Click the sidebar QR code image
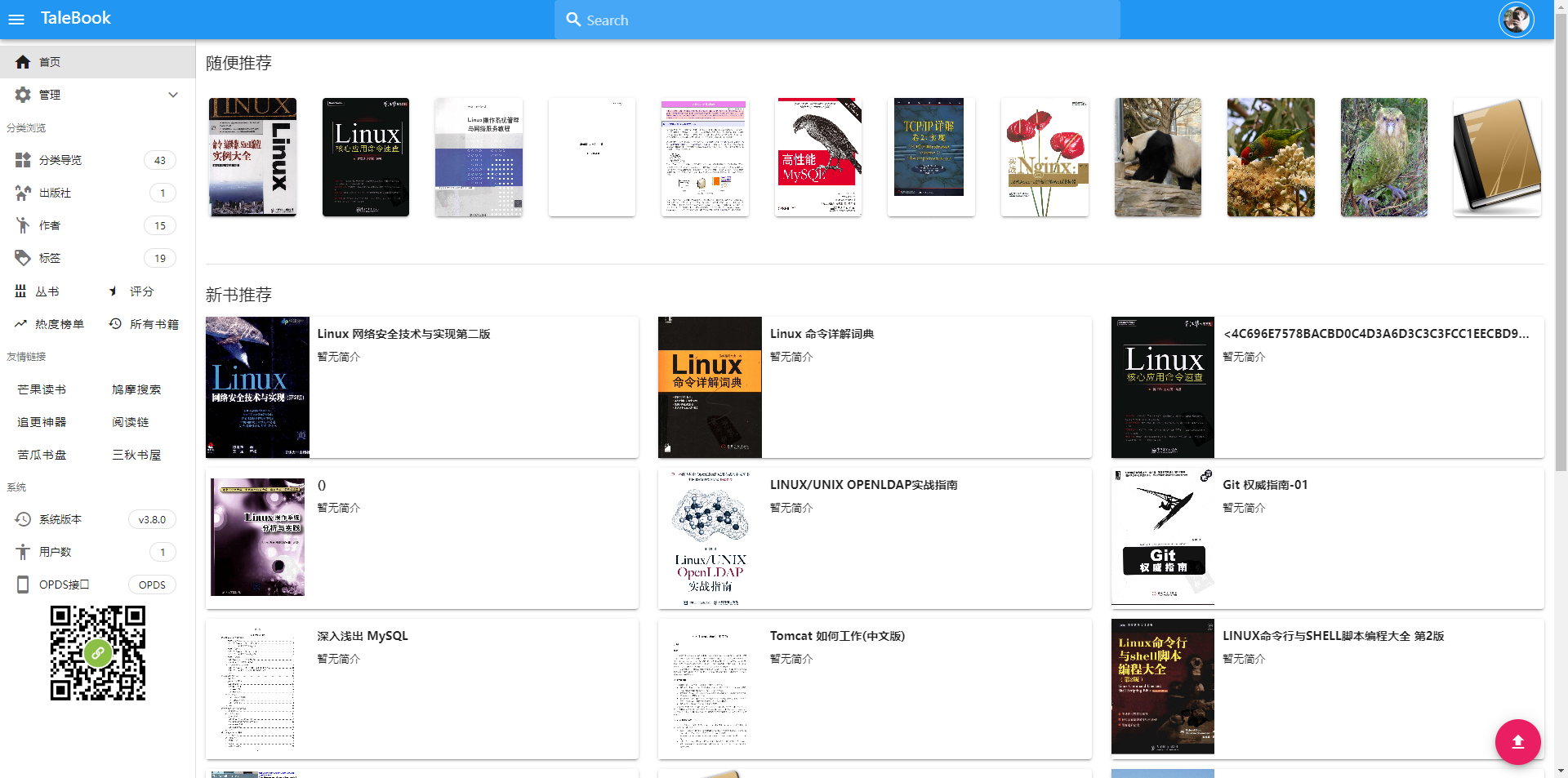Viewport: 1568px width, 778px height. tap(98, 653)
